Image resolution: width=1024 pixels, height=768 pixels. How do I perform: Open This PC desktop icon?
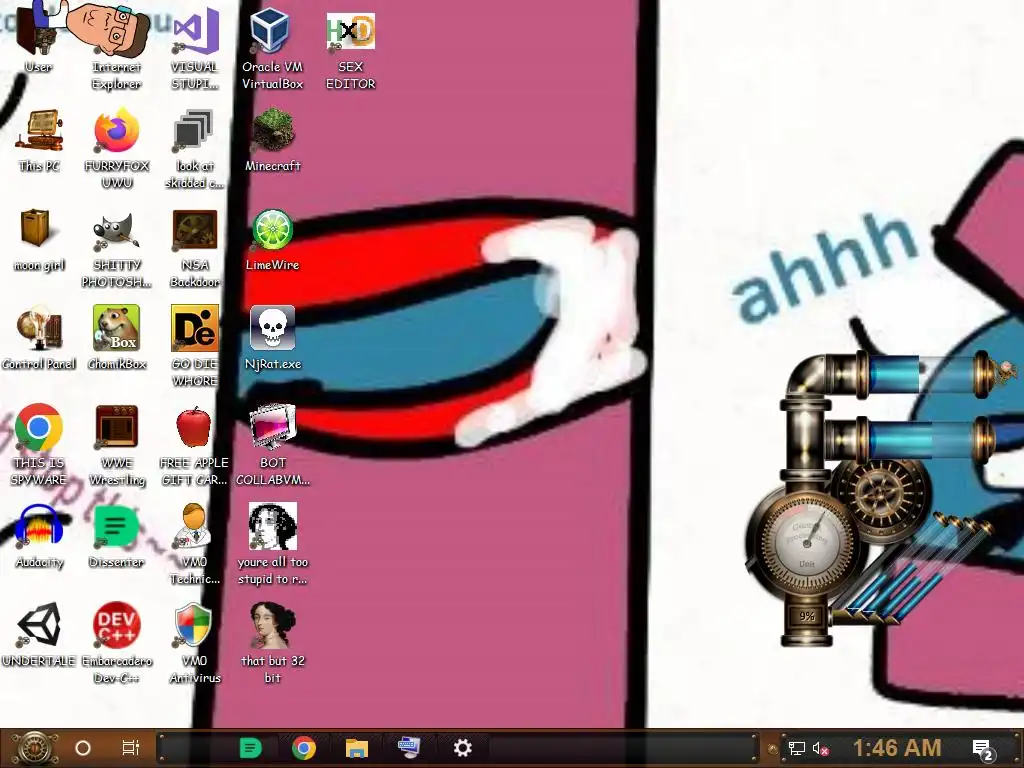(x=39, y=140)
